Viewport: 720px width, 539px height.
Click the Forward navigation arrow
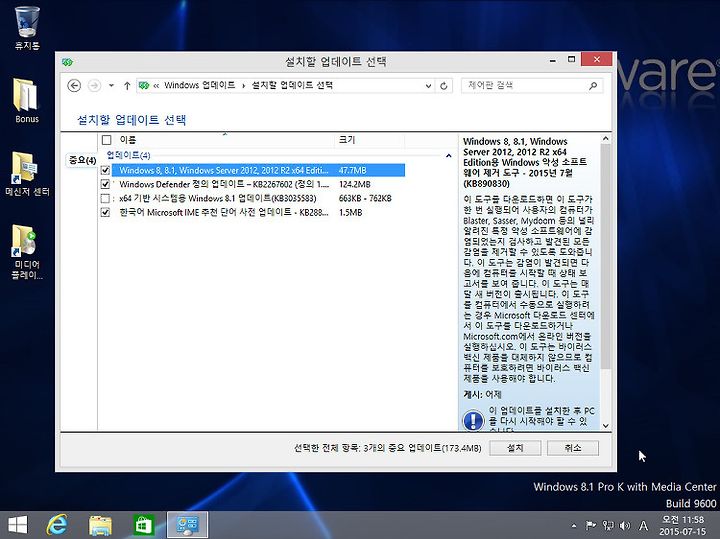94,85
